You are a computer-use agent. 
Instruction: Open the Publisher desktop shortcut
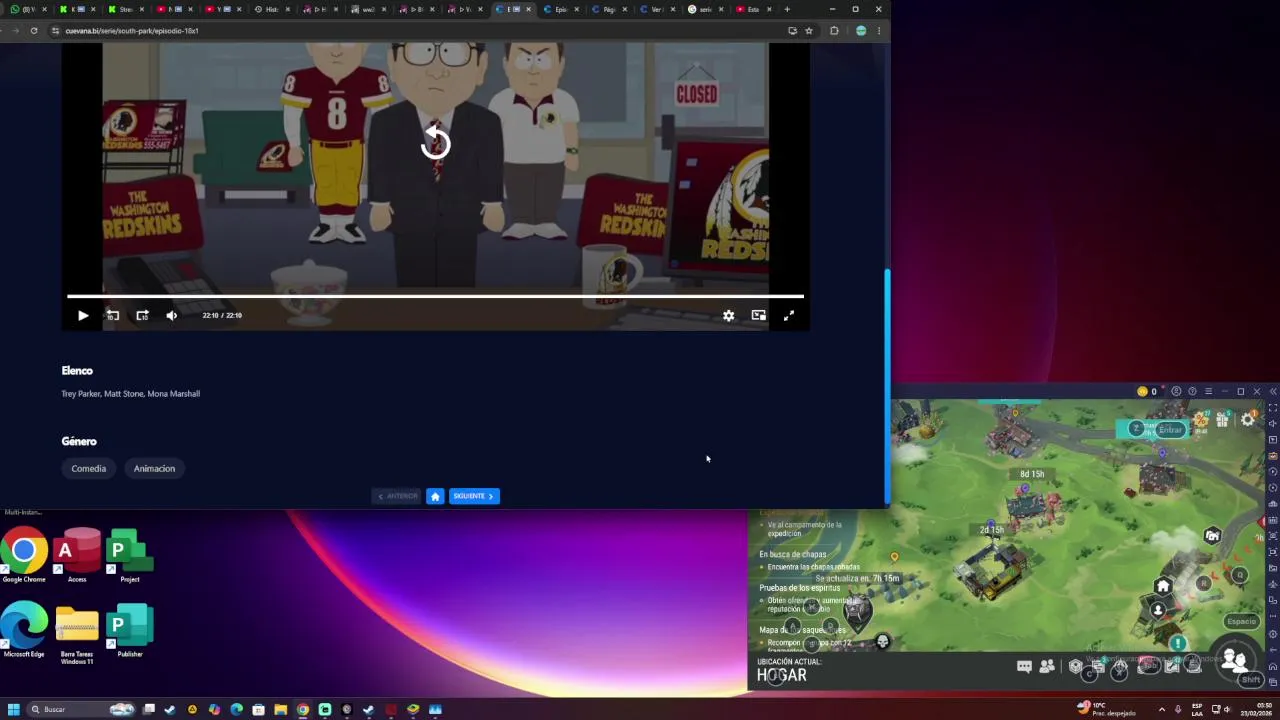(x=129, y=630)
